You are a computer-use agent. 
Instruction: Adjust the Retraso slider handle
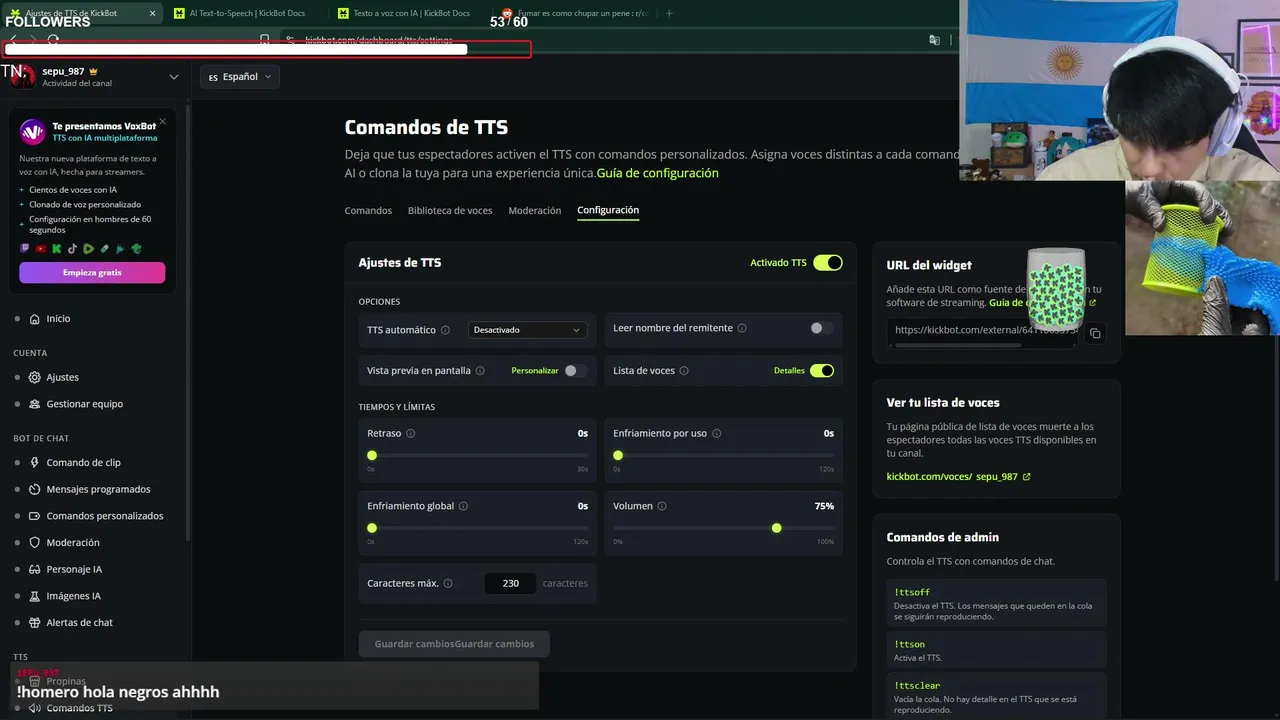[x=372, y=455]
